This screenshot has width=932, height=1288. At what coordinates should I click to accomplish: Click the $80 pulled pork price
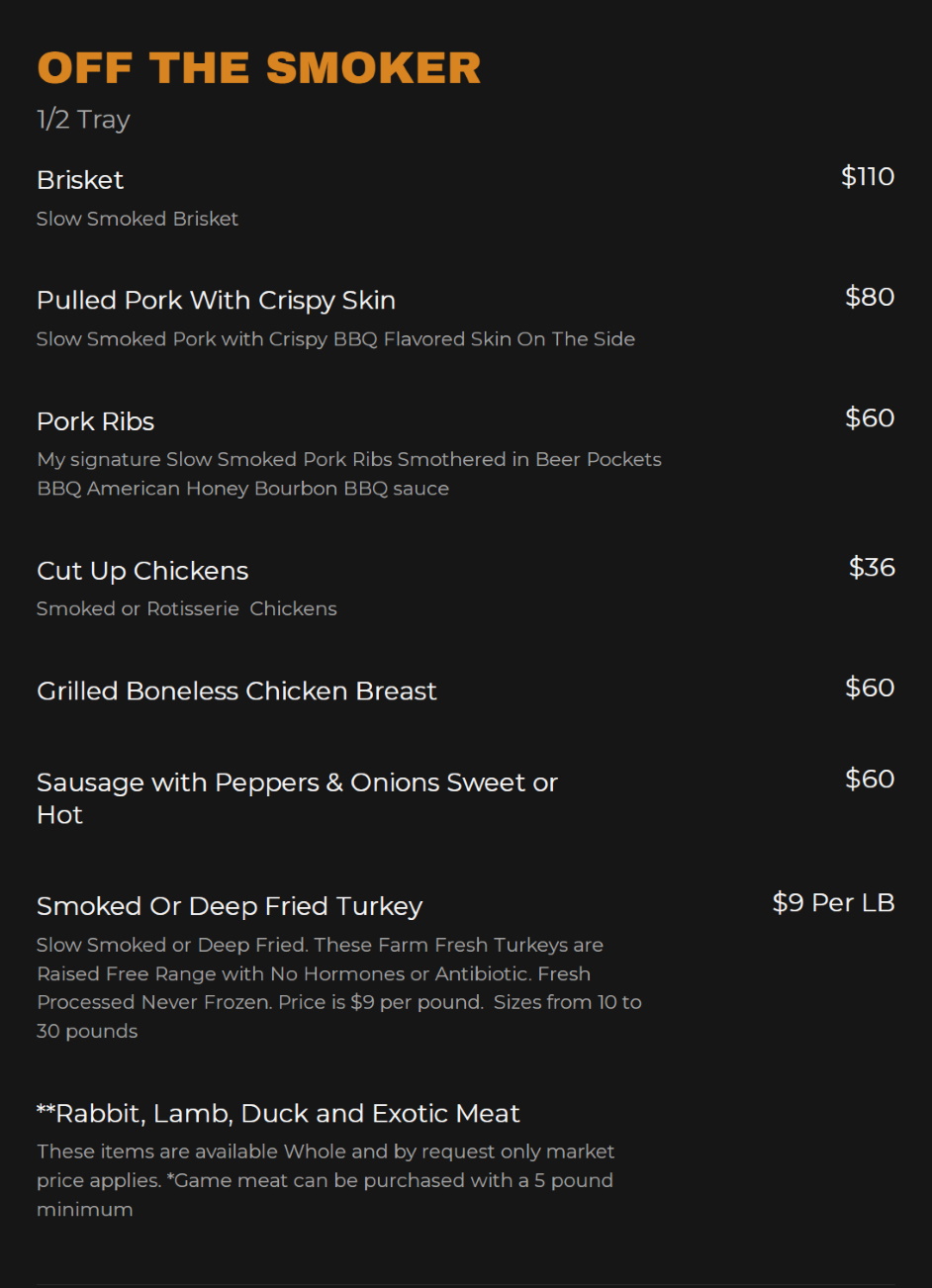point(870,297)
